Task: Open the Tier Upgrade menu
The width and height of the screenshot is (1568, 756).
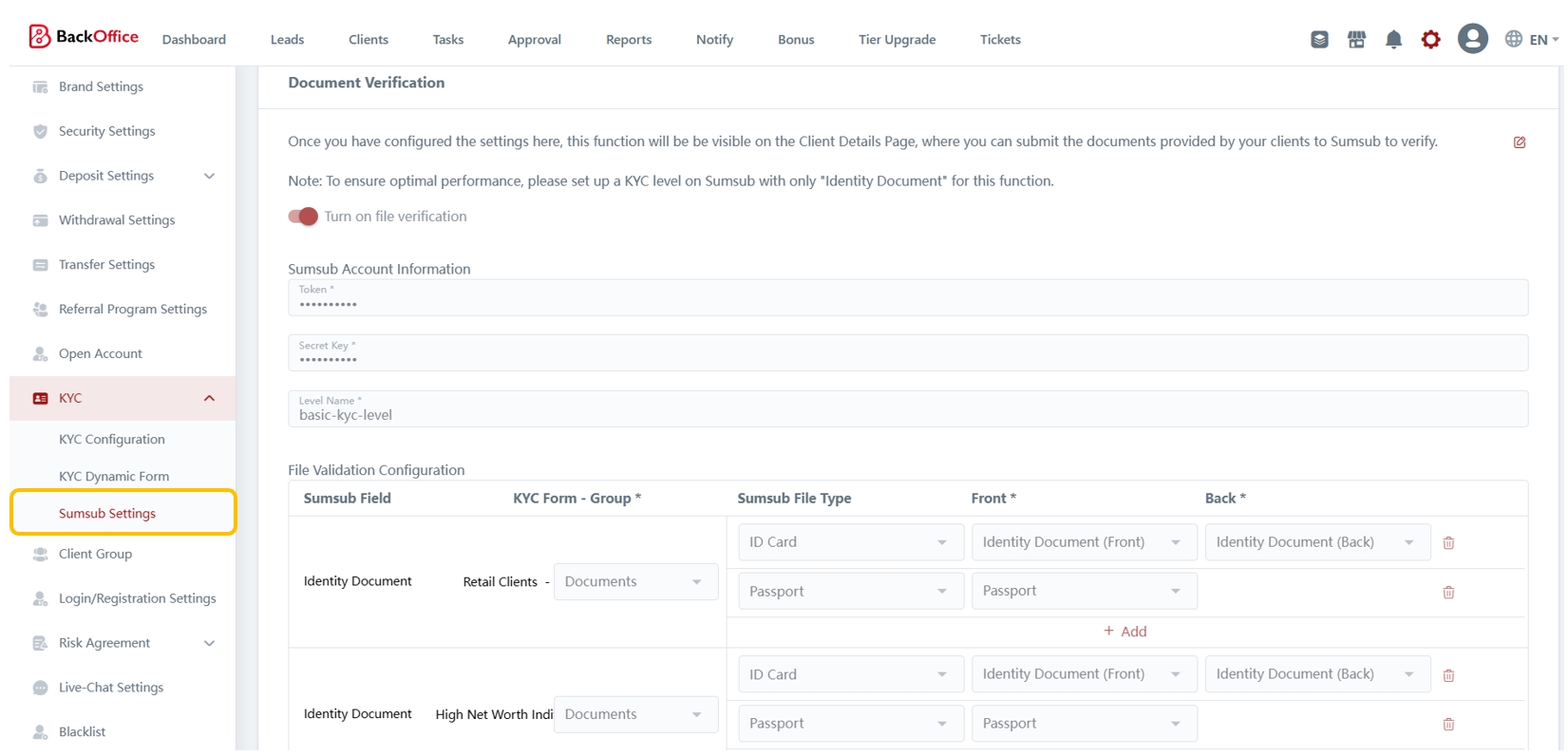Action: (x=897, y=40)
